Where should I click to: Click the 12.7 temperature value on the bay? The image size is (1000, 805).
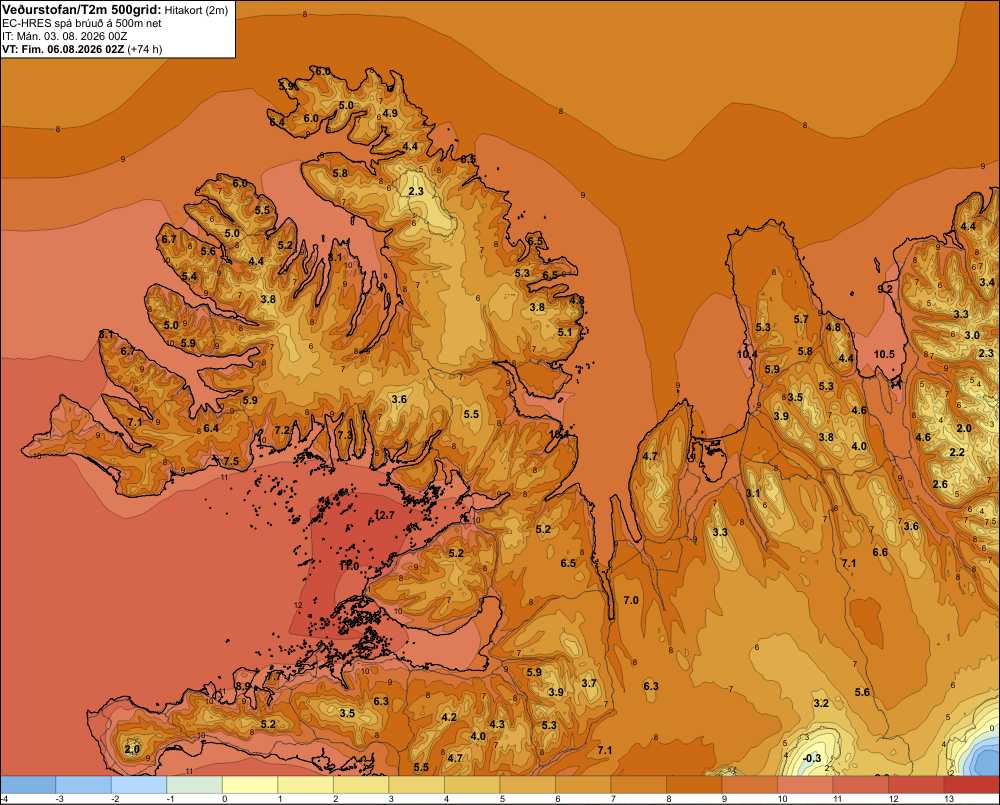[x=385, y=515]
